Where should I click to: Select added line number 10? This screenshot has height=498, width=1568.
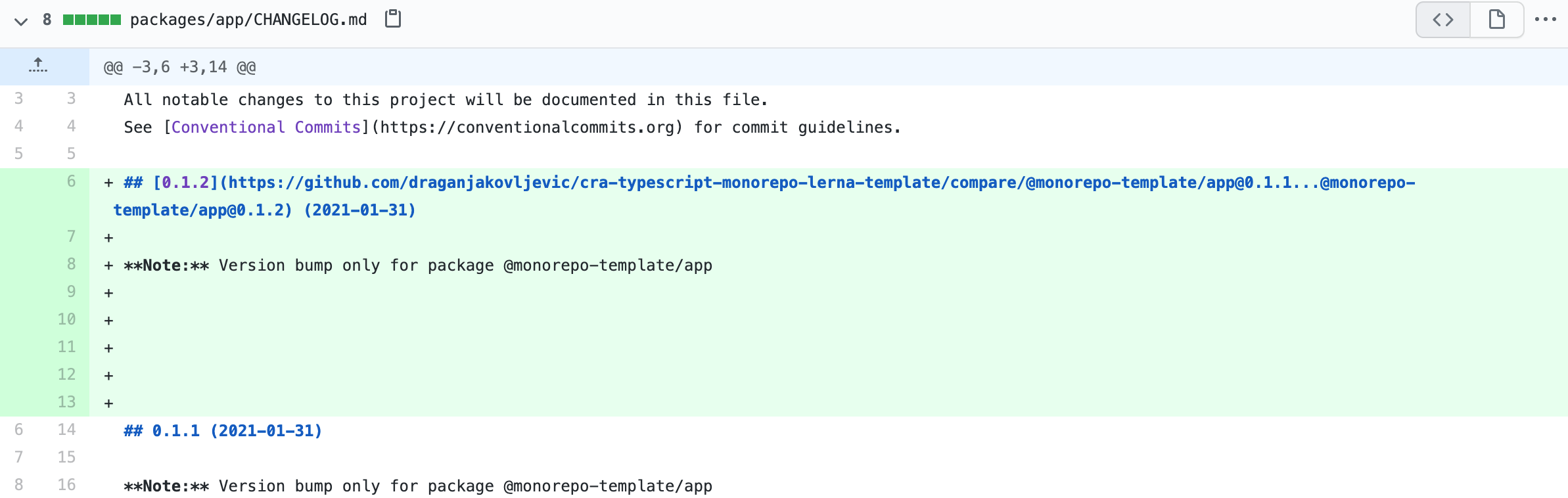tap(66, 319)
